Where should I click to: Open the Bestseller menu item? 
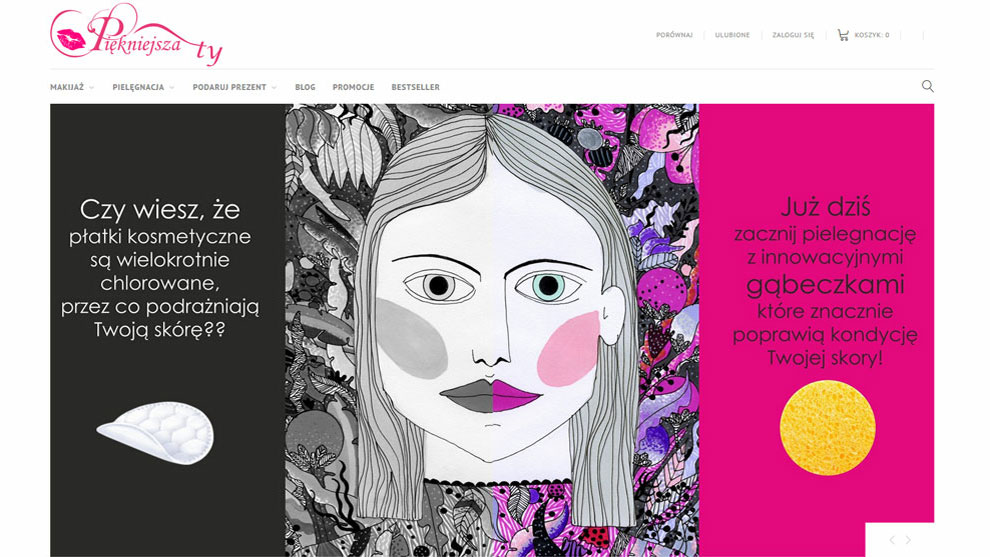(415, 87)
